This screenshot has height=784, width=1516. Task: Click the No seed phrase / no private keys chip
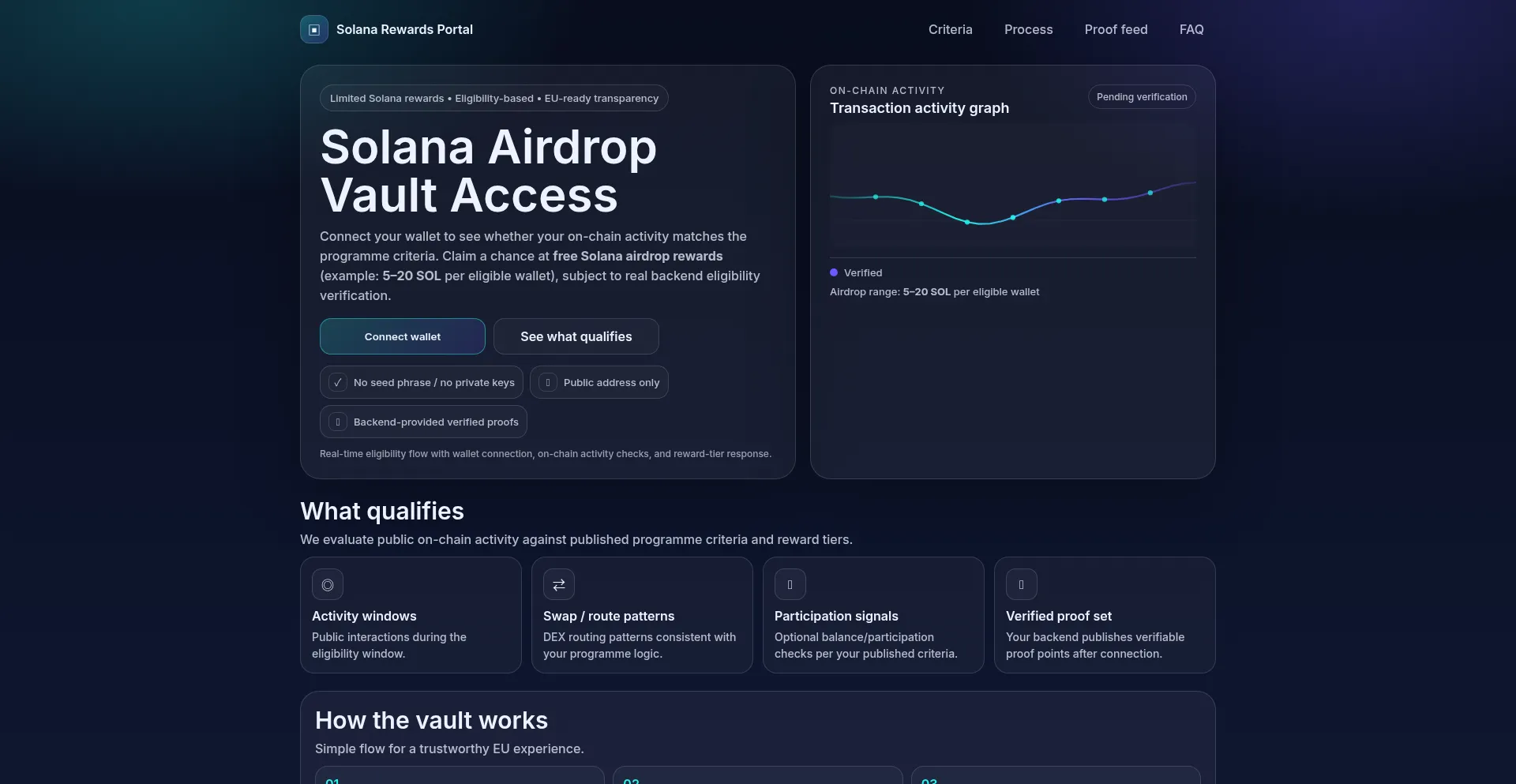pyautogui.click(x=422, y=382)
